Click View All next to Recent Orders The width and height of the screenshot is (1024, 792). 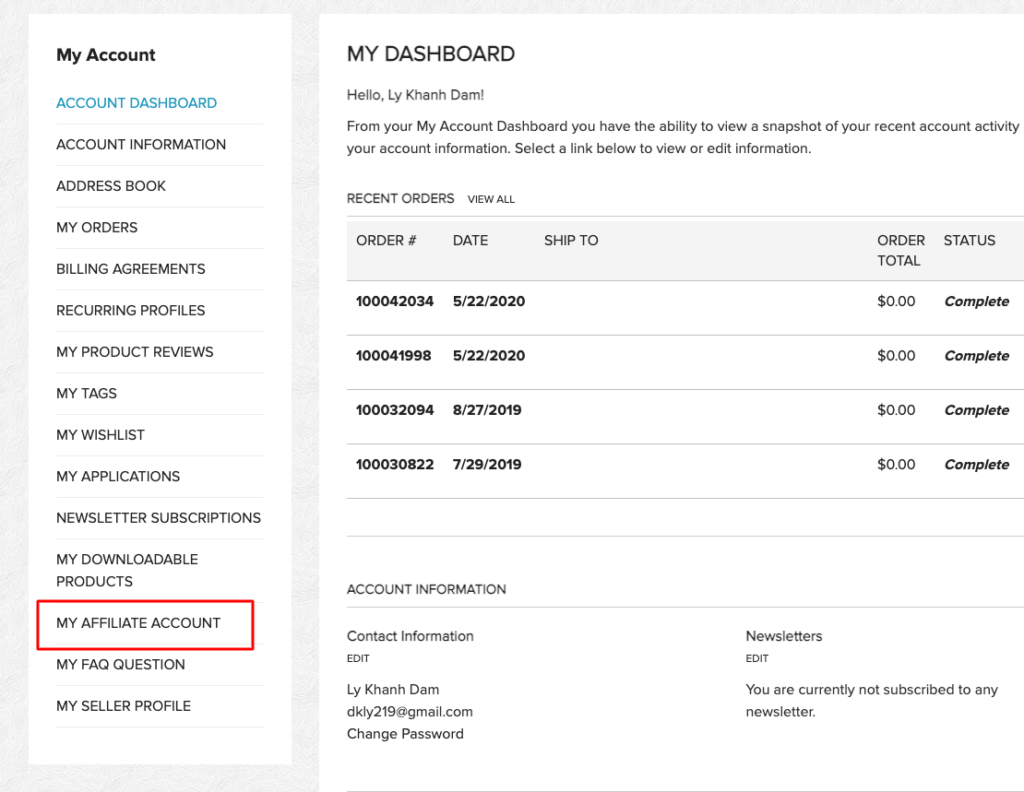pyautogui.click(x=491, y=199)
